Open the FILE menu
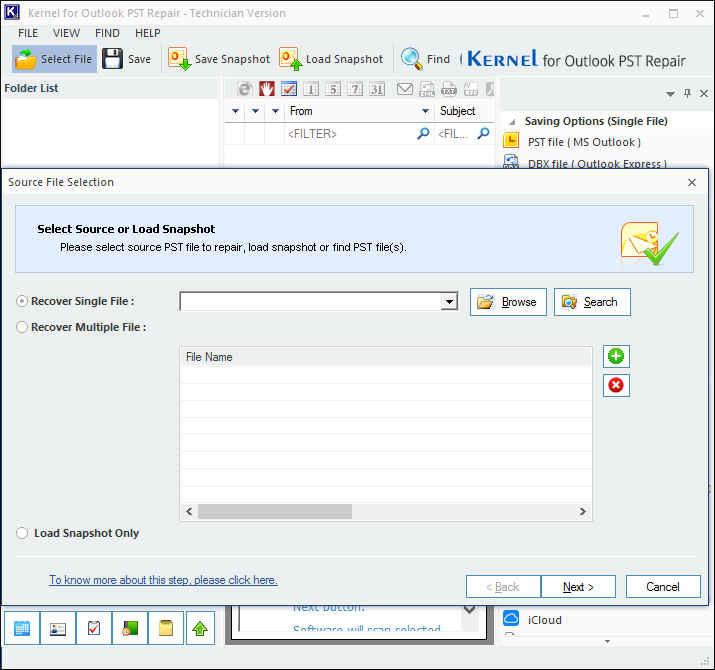This screenshot has width=715, height=670. click(x=28, y=33)
